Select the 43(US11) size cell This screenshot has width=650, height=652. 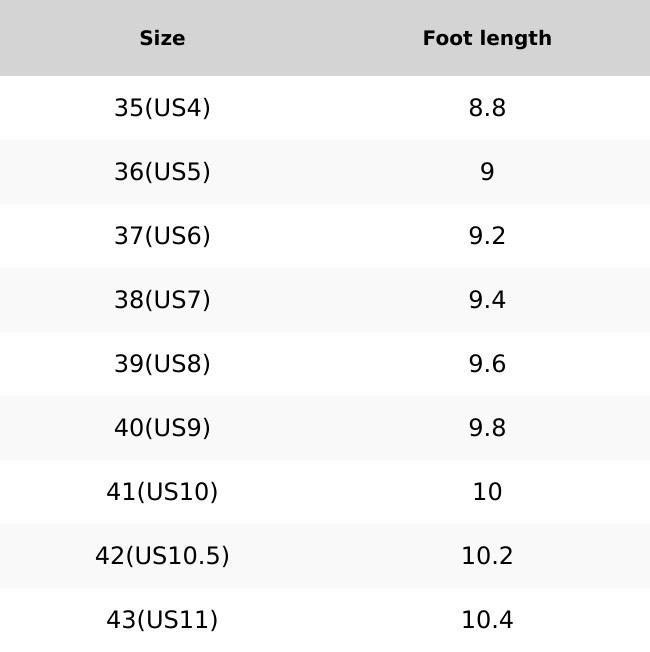(162, 620)
